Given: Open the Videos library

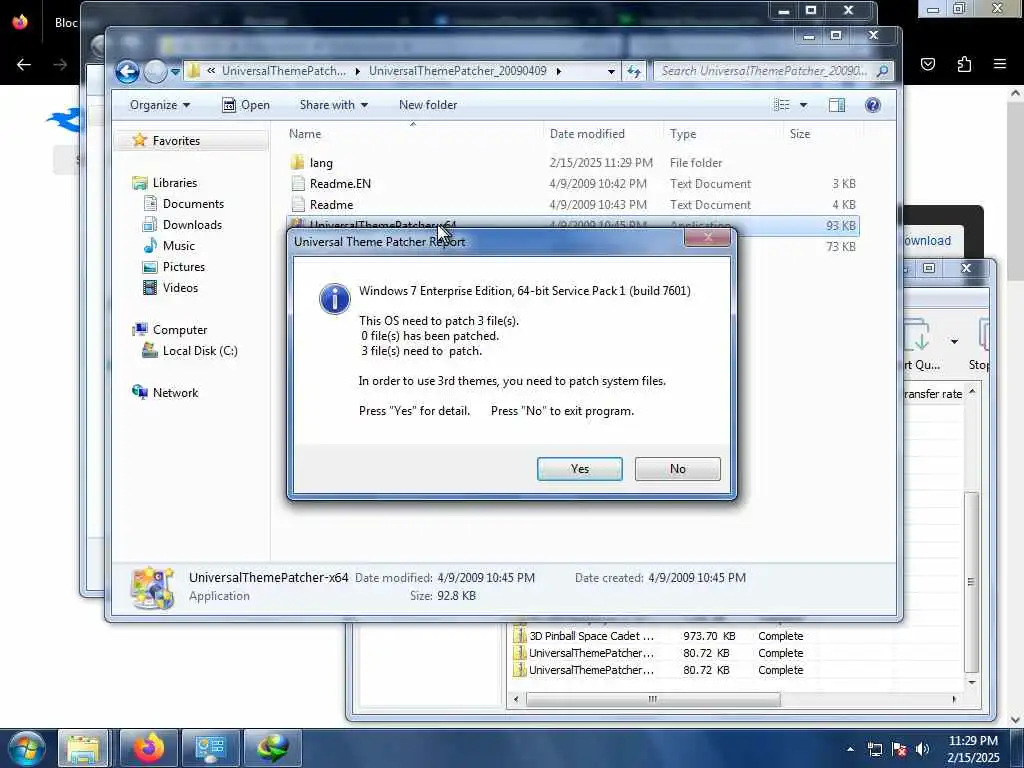Looking at the screenshot, I should 180,287.
